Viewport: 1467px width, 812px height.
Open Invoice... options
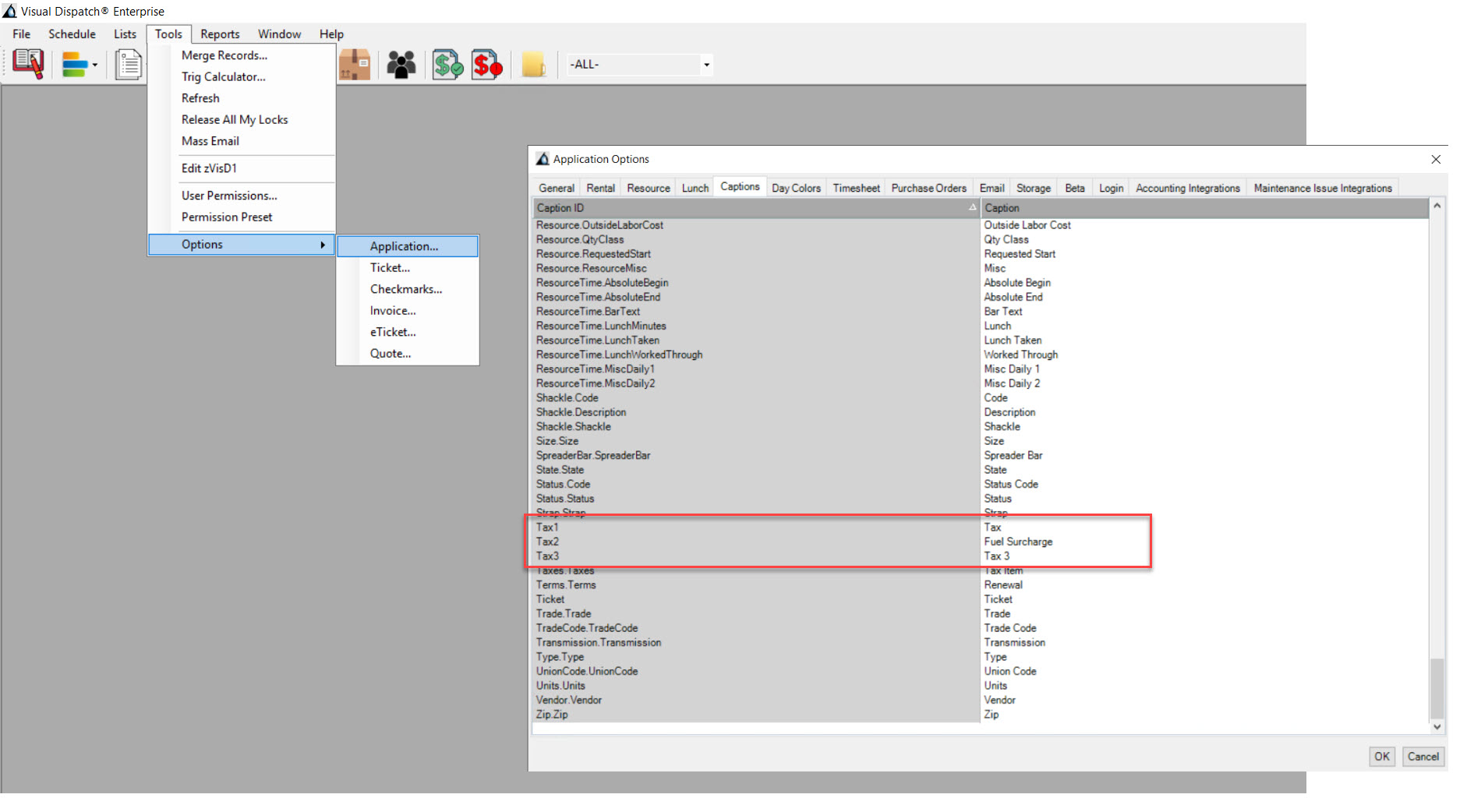point(408,310)
